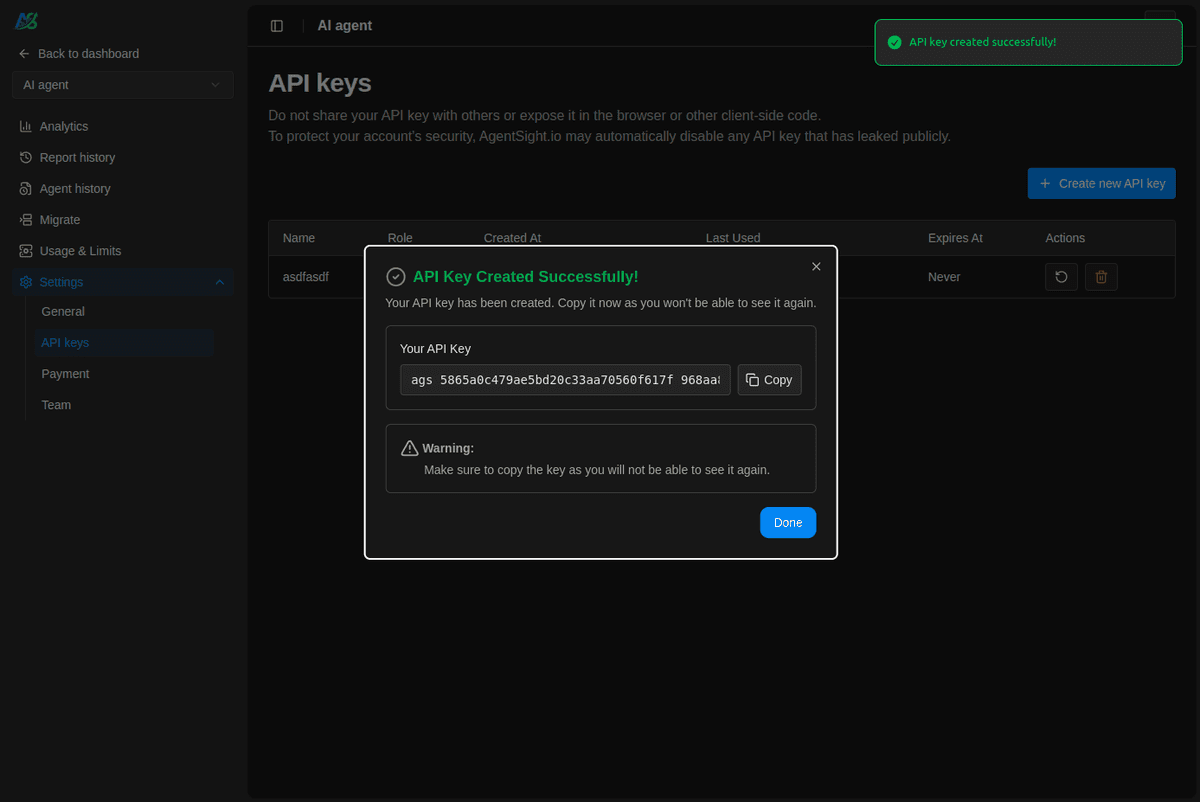1200x802 pixels.
Task: Copy the newly created API key
Action: [769, 380]
